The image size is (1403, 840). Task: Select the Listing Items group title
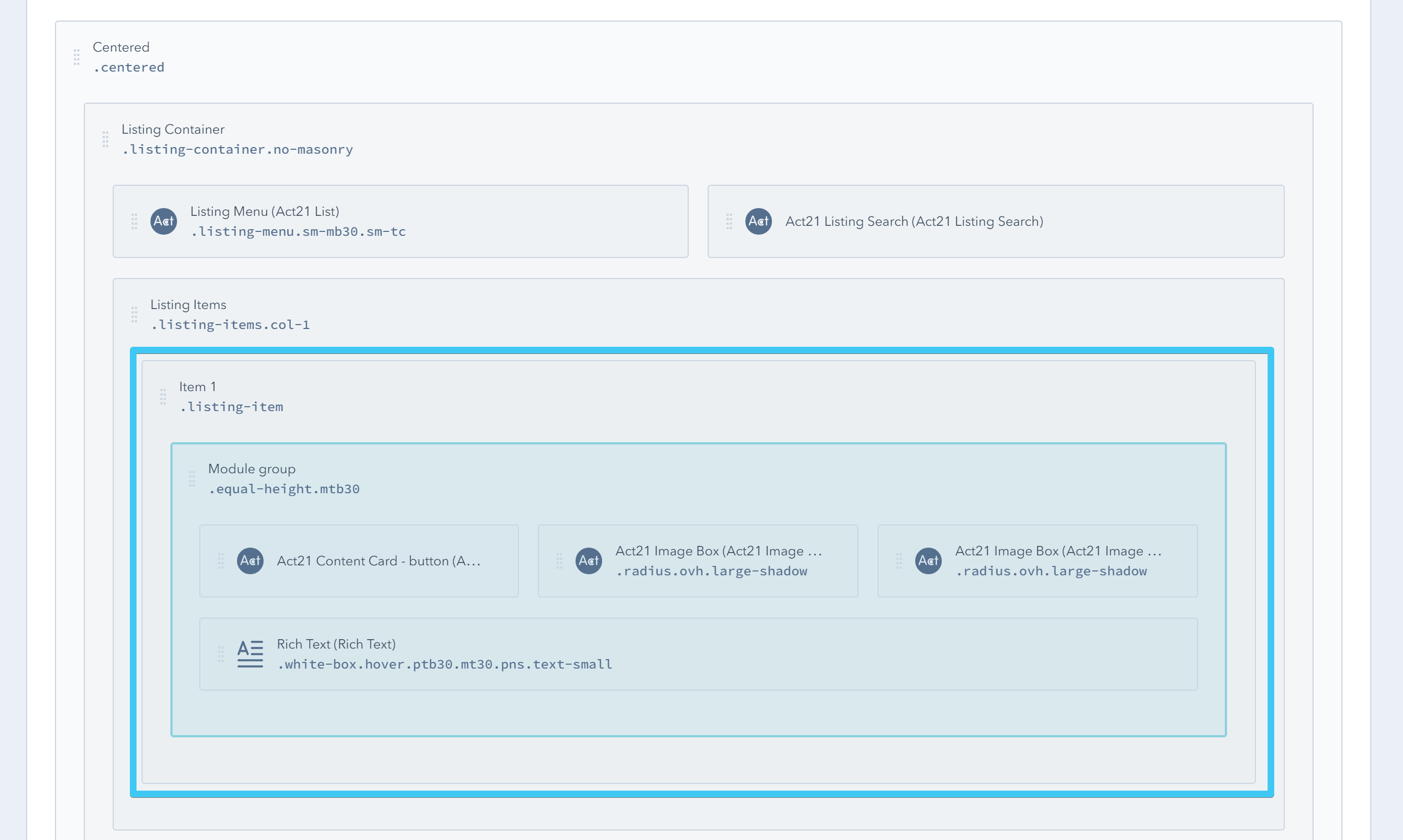(x=188, y=305)
